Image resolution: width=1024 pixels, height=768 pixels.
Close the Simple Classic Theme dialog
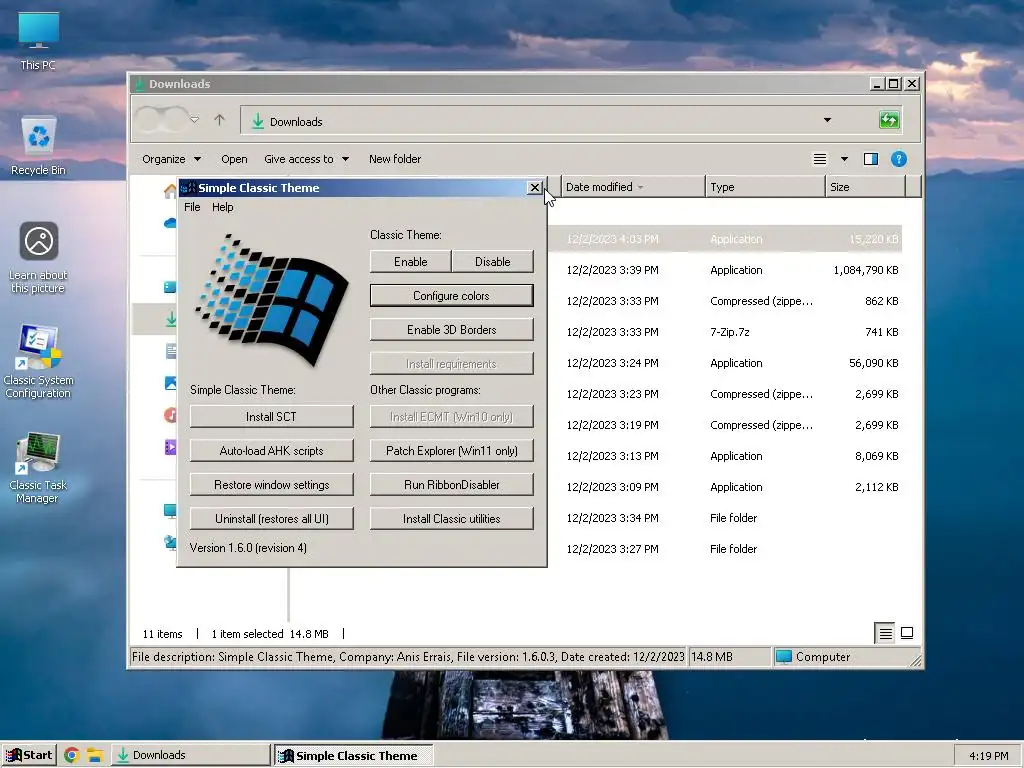pos(534,188)
